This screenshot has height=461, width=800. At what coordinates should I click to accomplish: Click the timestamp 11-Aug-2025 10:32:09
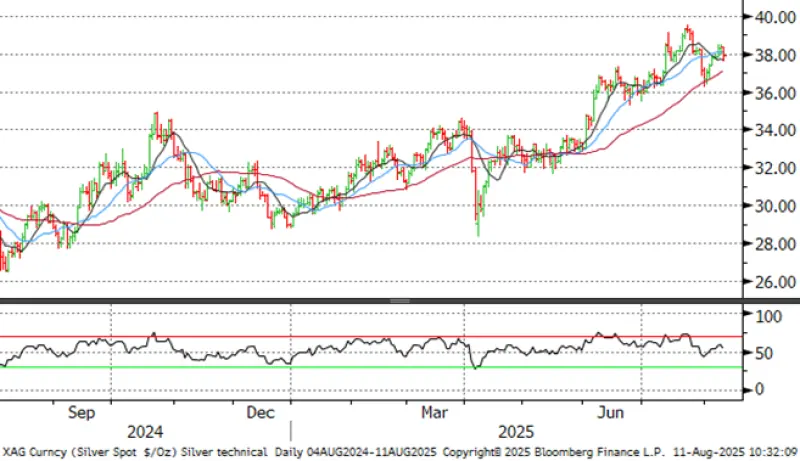tap(735, 452)
